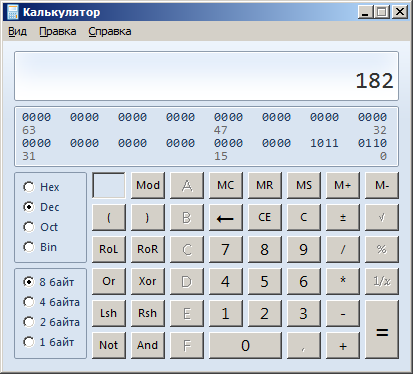
Task: Click the Xor button
Action: [x=148, y=281]
